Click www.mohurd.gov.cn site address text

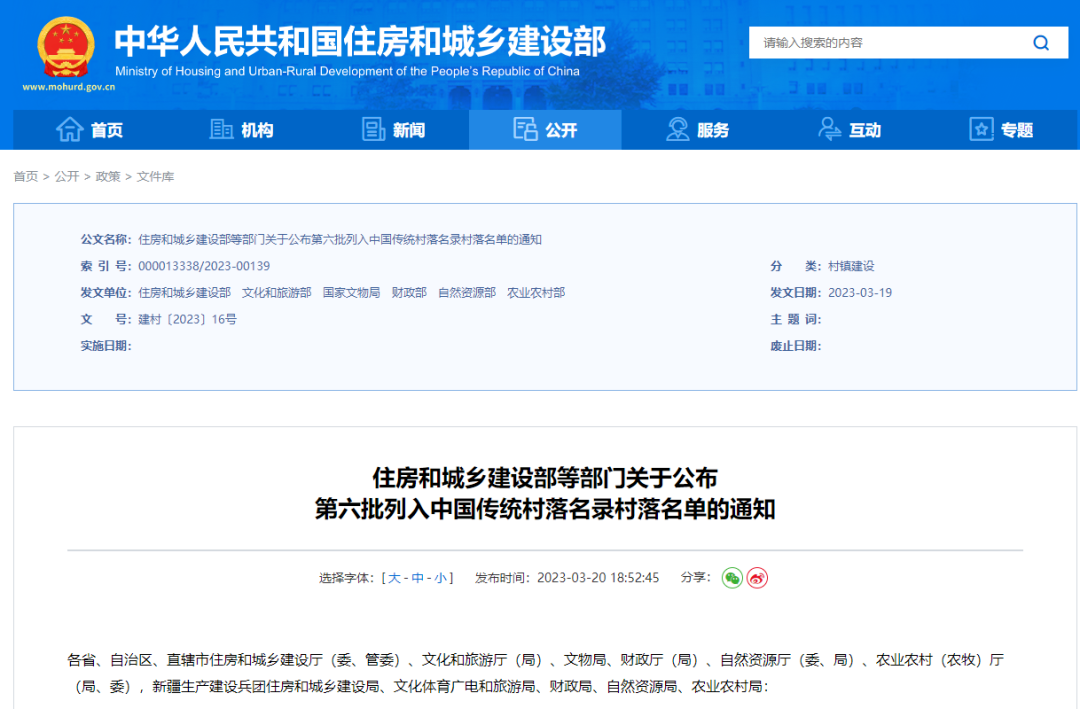(69, 87)
